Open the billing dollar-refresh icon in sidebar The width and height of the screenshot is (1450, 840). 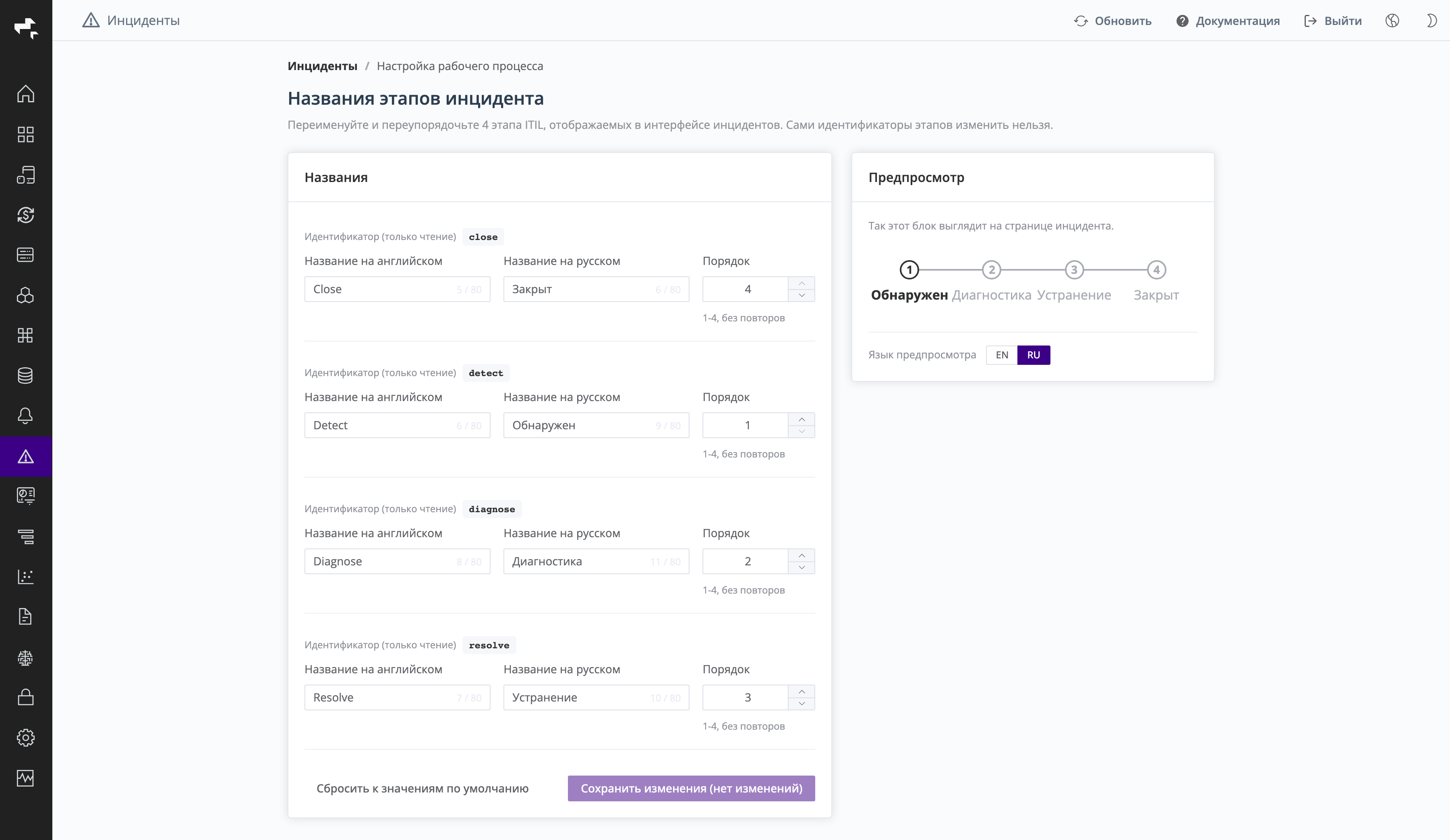click(x=25, y=215)
